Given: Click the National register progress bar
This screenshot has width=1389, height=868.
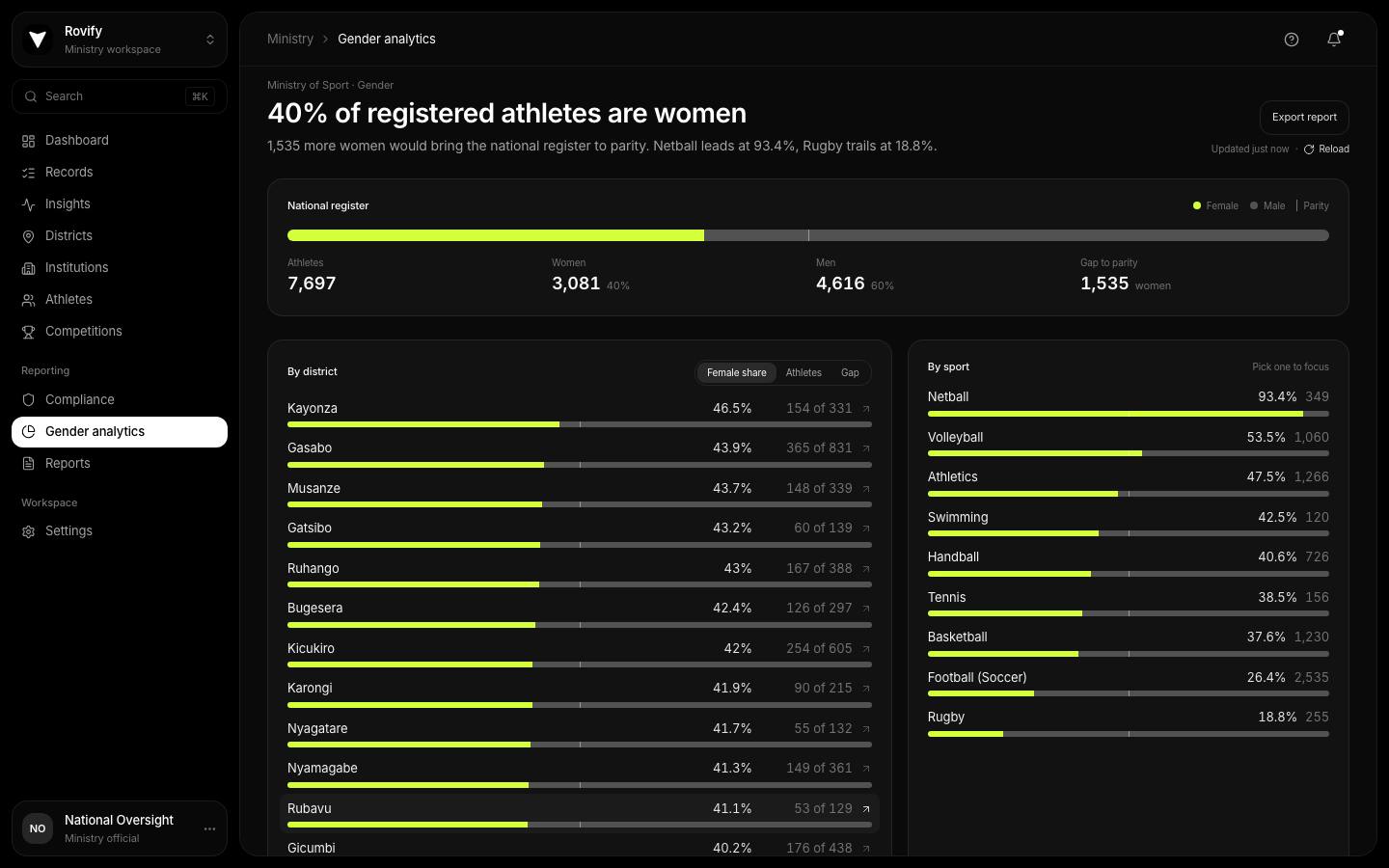Looking at the screenshot, I should click(808, 235).
